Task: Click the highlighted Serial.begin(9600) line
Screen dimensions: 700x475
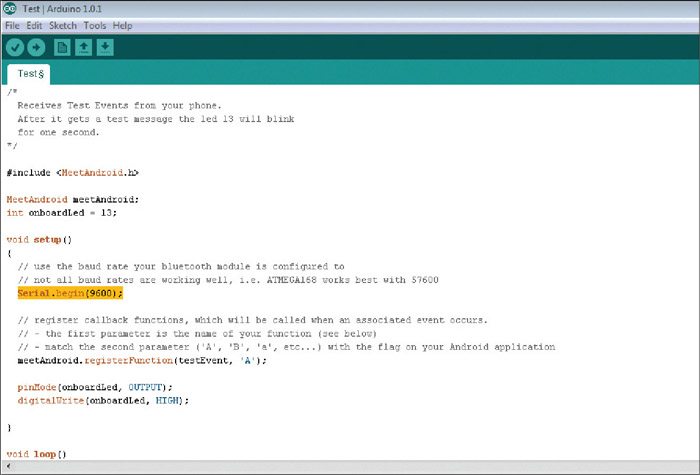Action: 70,294
